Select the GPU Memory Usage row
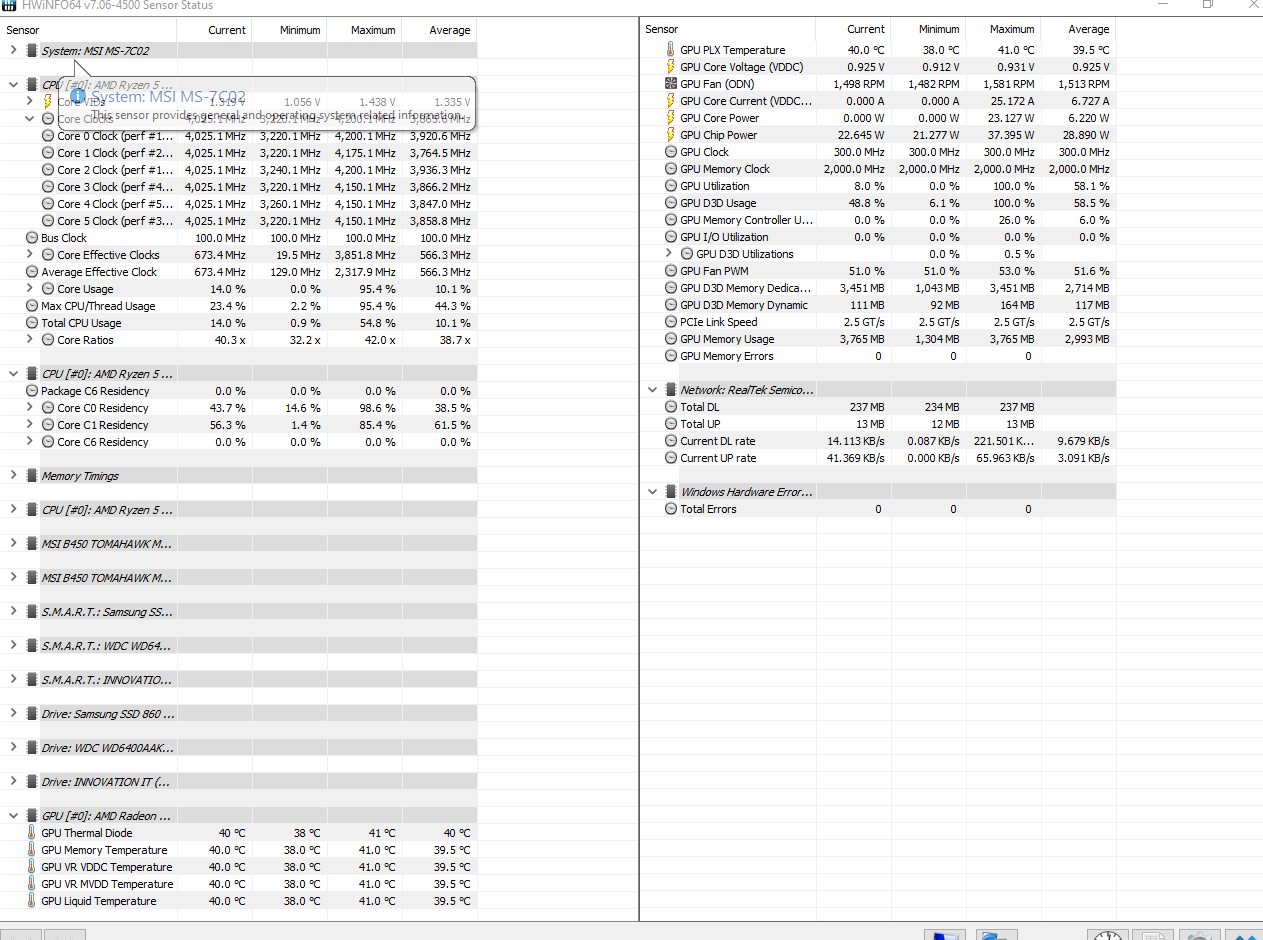 (878, 339)
